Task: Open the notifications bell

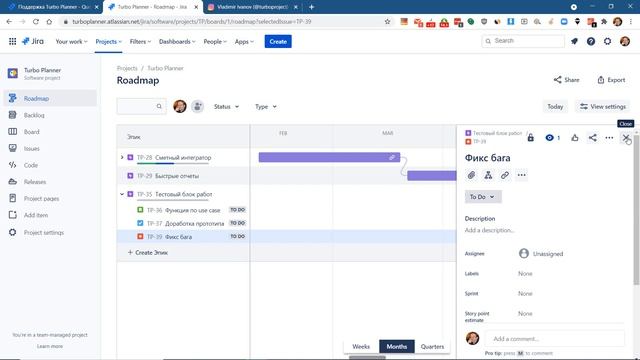Action: [x=574, y=41]
